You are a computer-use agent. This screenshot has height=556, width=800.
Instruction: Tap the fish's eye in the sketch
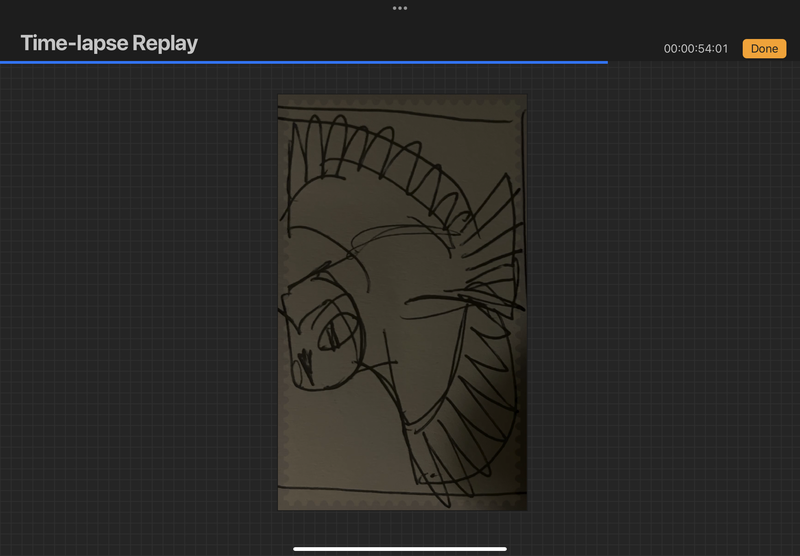click(327, 335)
